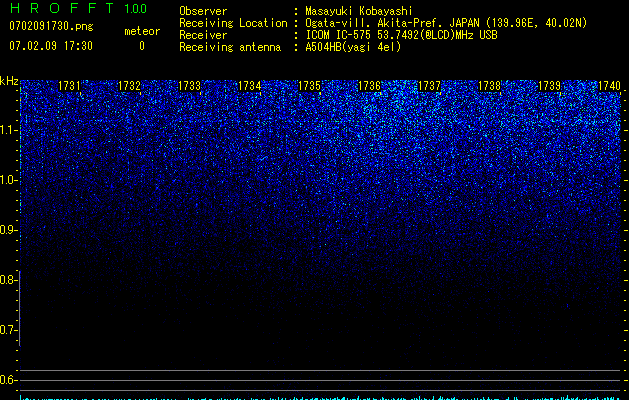Click the kHz axis unit label
This screenshot has height=400, width=629.
[9, 81]
